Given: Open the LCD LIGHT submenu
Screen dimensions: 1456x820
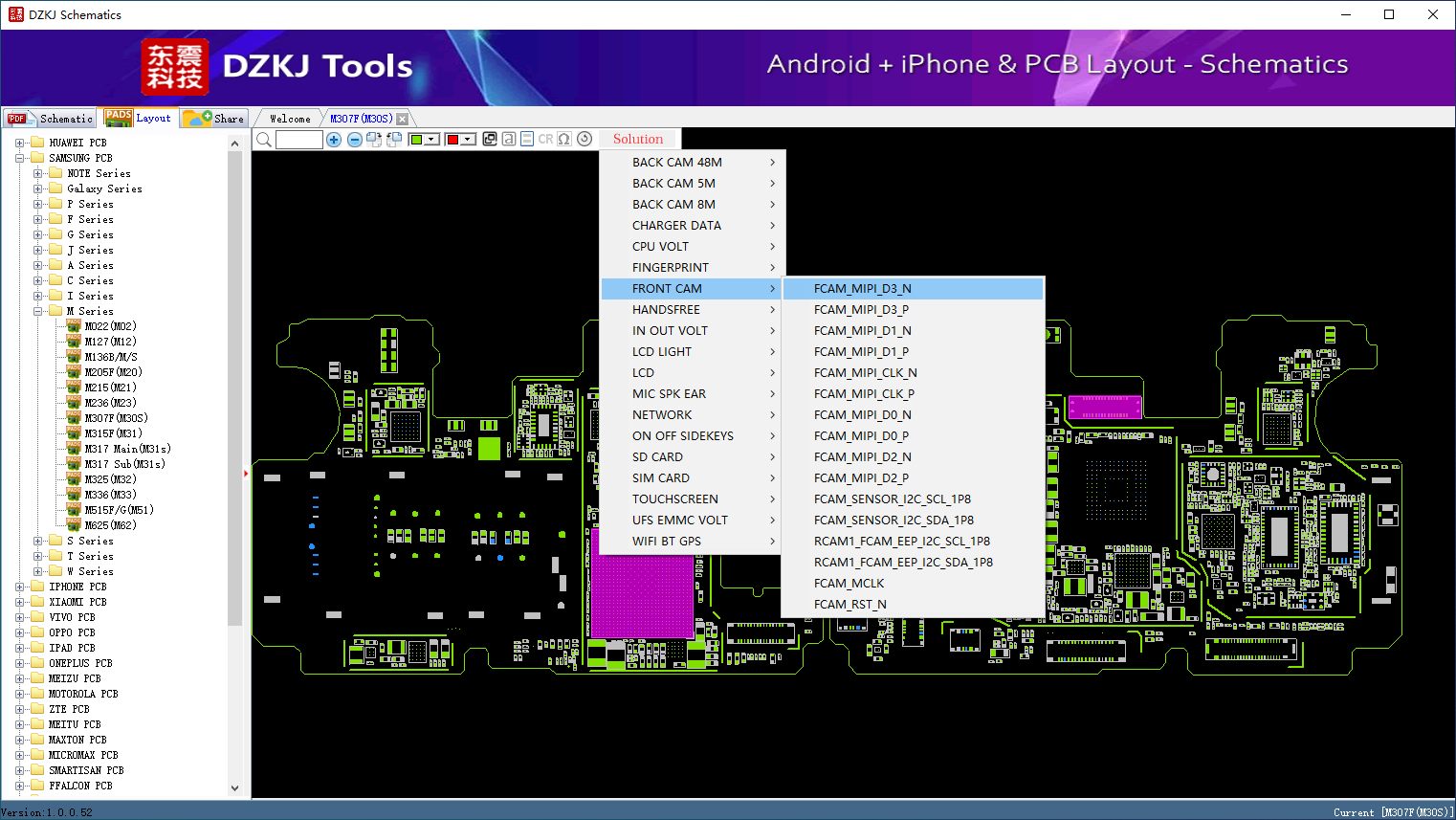Looking at the screenshot, I should pyautogui.click(x=693, y=352).
